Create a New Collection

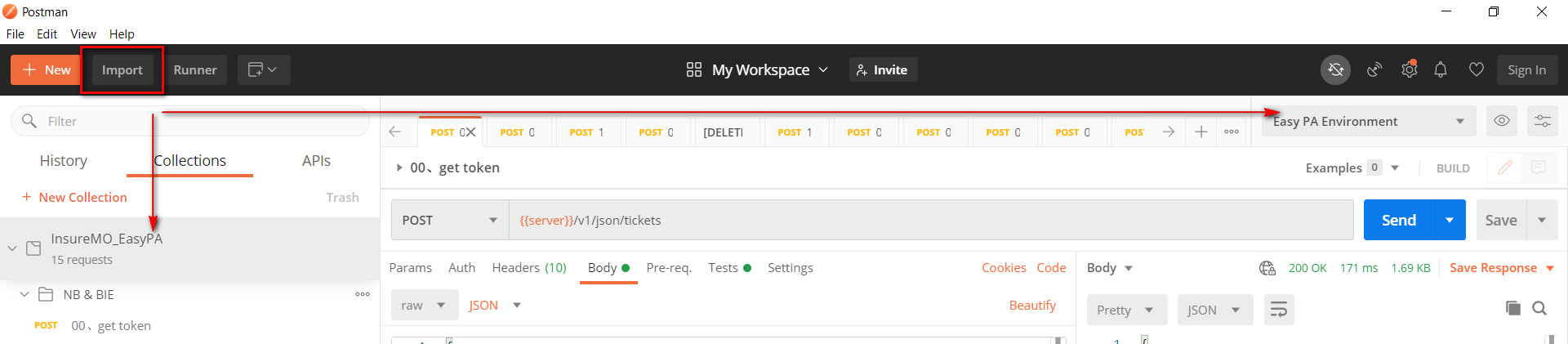coord(74,197)
